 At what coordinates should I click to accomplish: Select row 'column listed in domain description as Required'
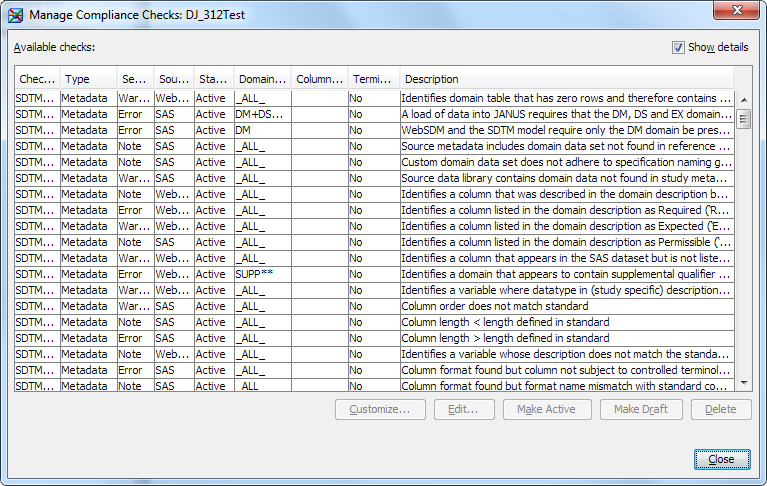pyautogui.click(x=374, y=210)
